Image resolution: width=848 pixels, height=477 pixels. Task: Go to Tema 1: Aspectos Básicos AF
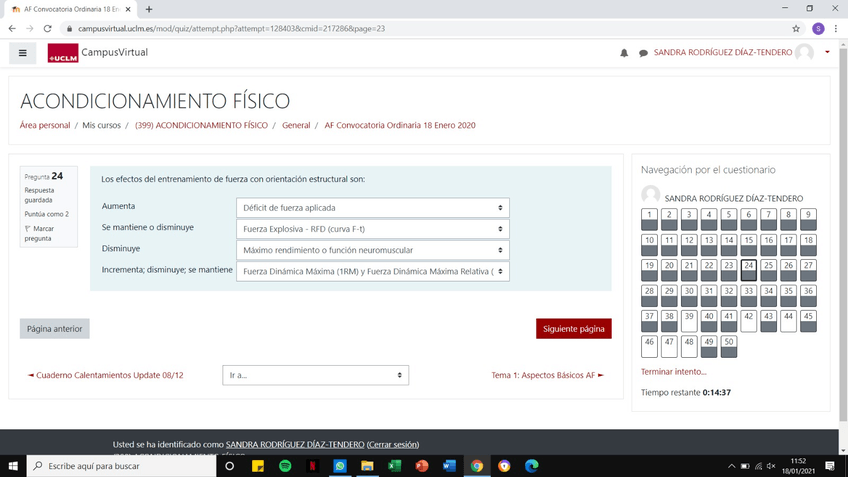[547, 375]
